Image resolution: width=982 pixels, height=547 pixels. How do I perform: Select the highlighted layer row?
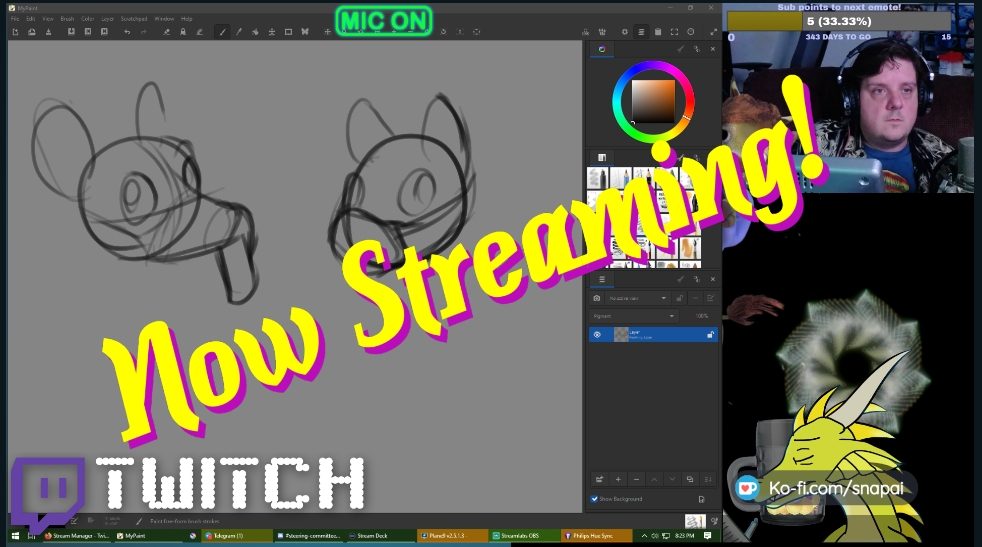653,335
